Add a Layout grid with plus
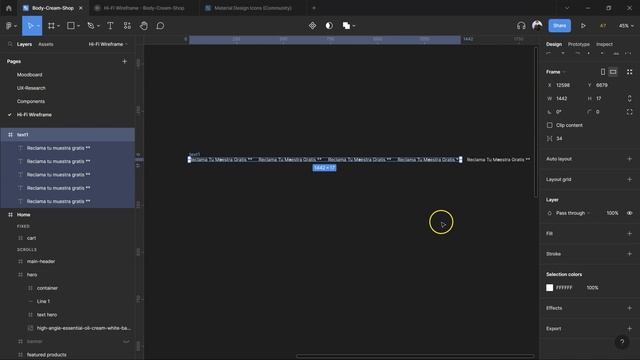Viewport: 640px width, 360px height. [x=629, y=179]
